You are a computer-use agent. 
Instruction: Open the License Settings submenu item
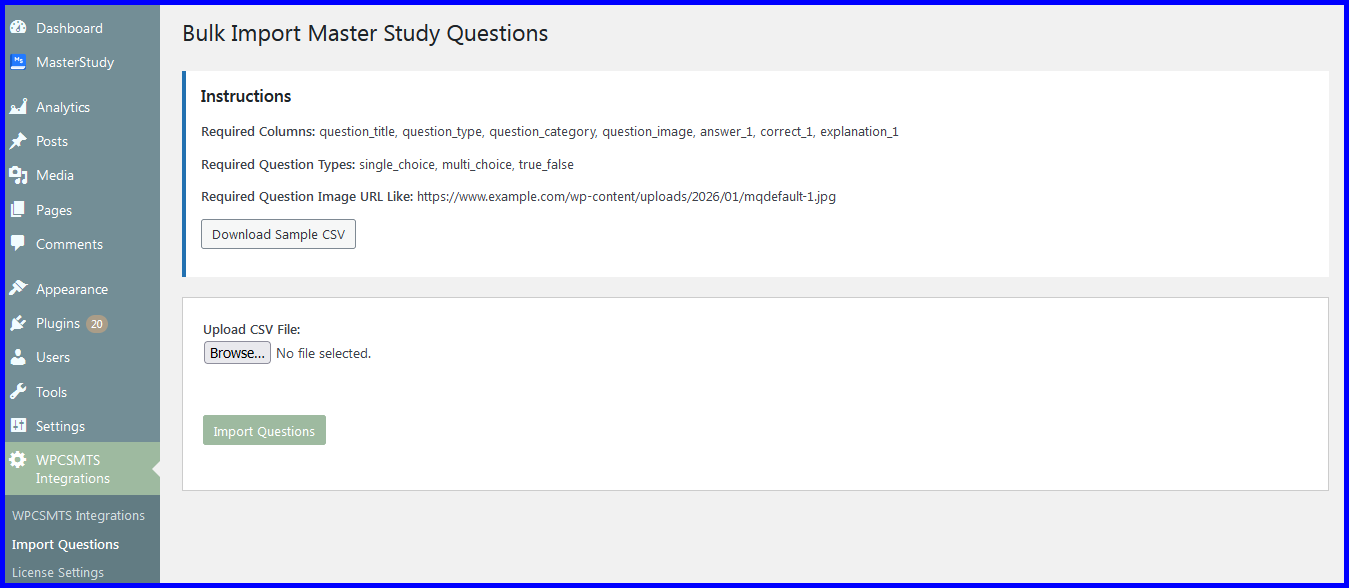point(58,573)
